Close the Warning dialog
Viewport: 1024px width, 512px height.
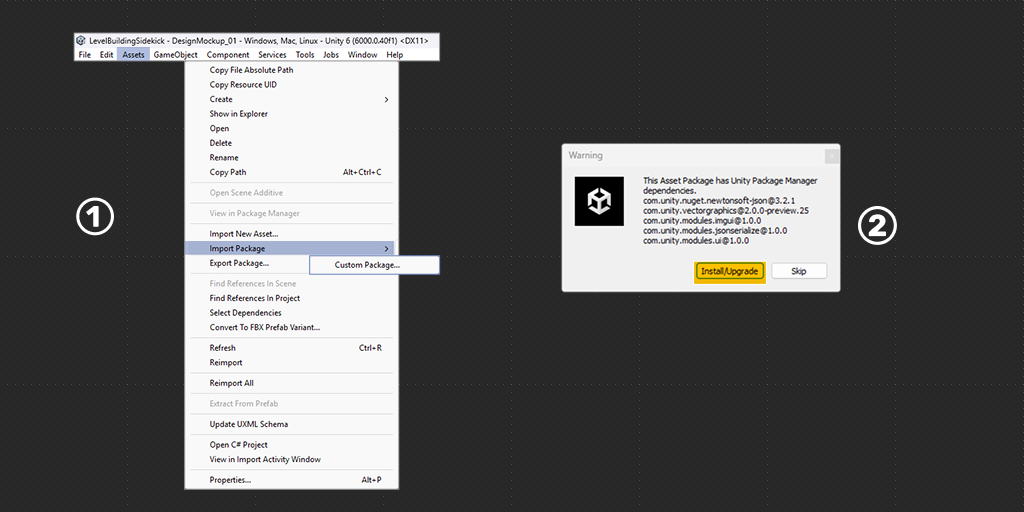point(831,156)
